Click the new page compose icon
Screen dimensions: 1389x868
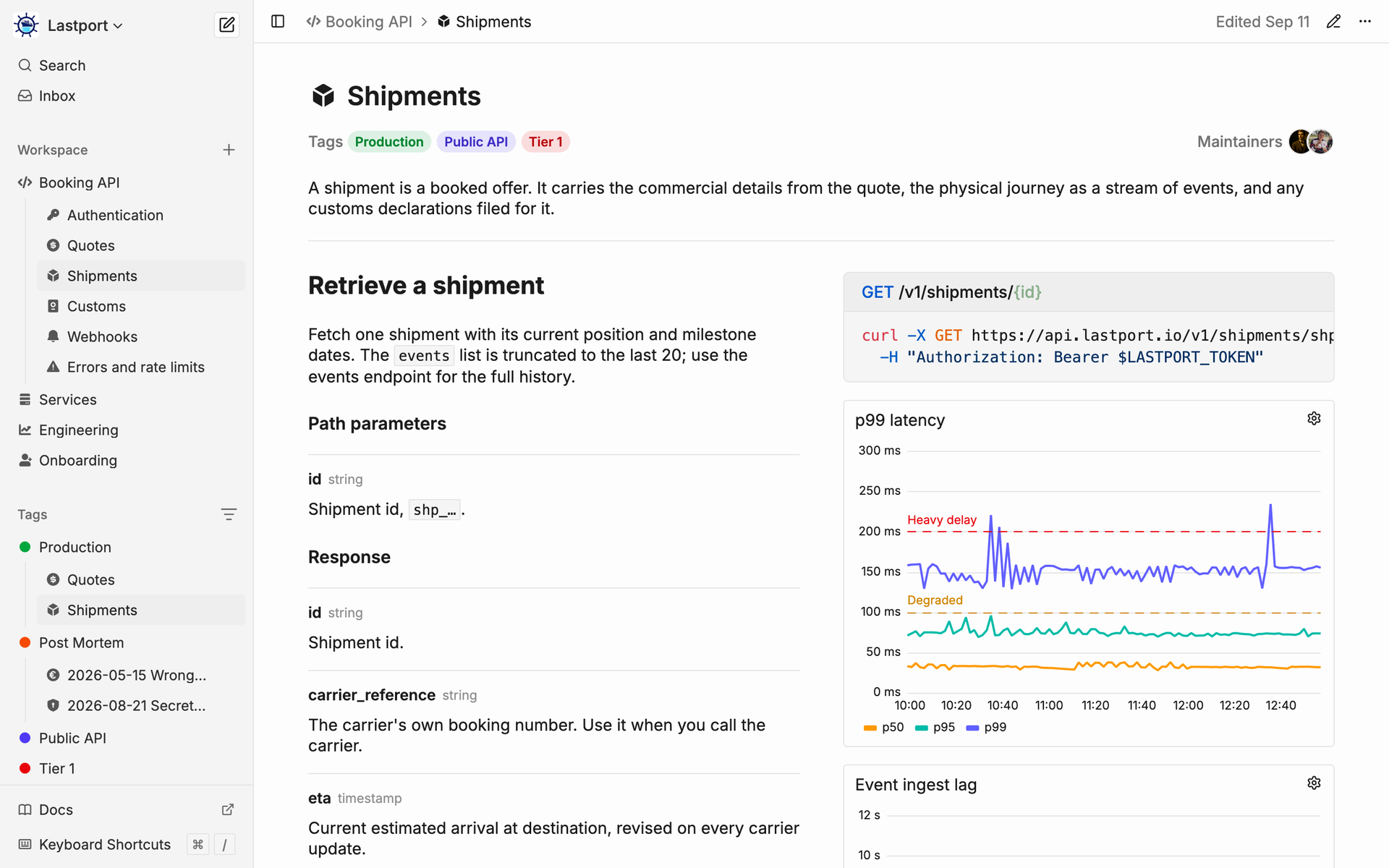(226, 25)
